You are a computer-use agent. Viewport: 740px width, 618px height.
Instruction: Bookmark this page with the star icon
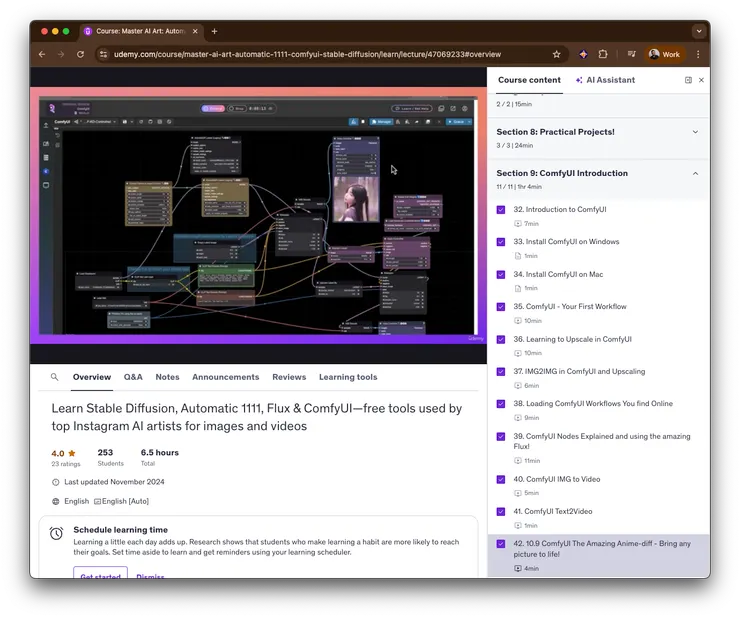pos(556,54)
